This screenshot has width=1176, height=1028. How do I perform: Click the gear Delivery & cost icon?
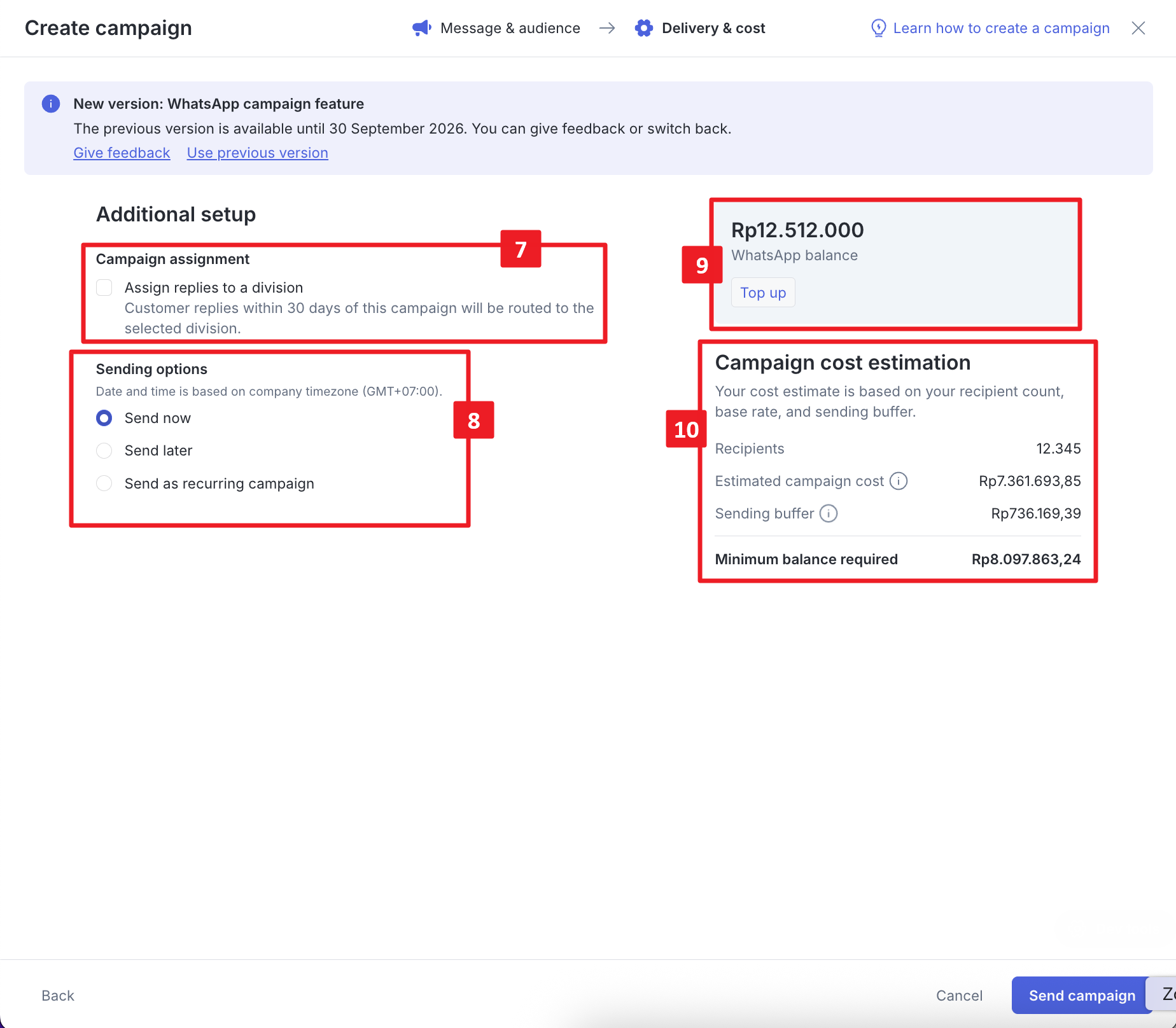pos(644,28)
